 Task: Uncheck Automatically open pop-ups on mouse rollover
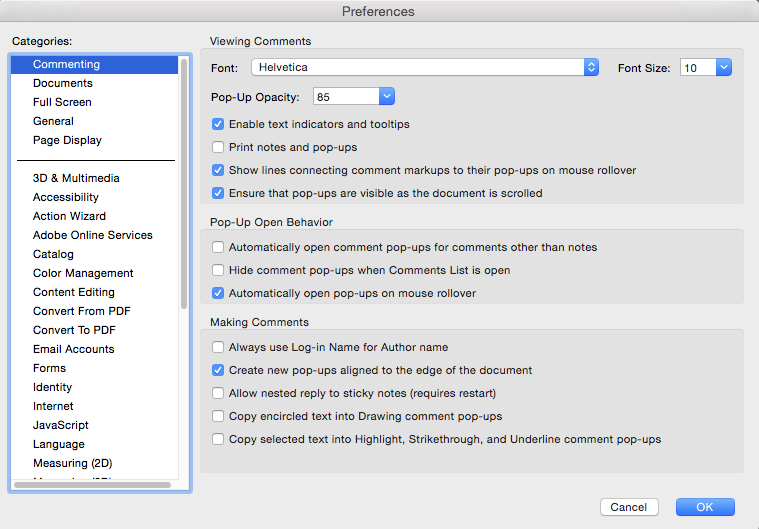(218, 294)
